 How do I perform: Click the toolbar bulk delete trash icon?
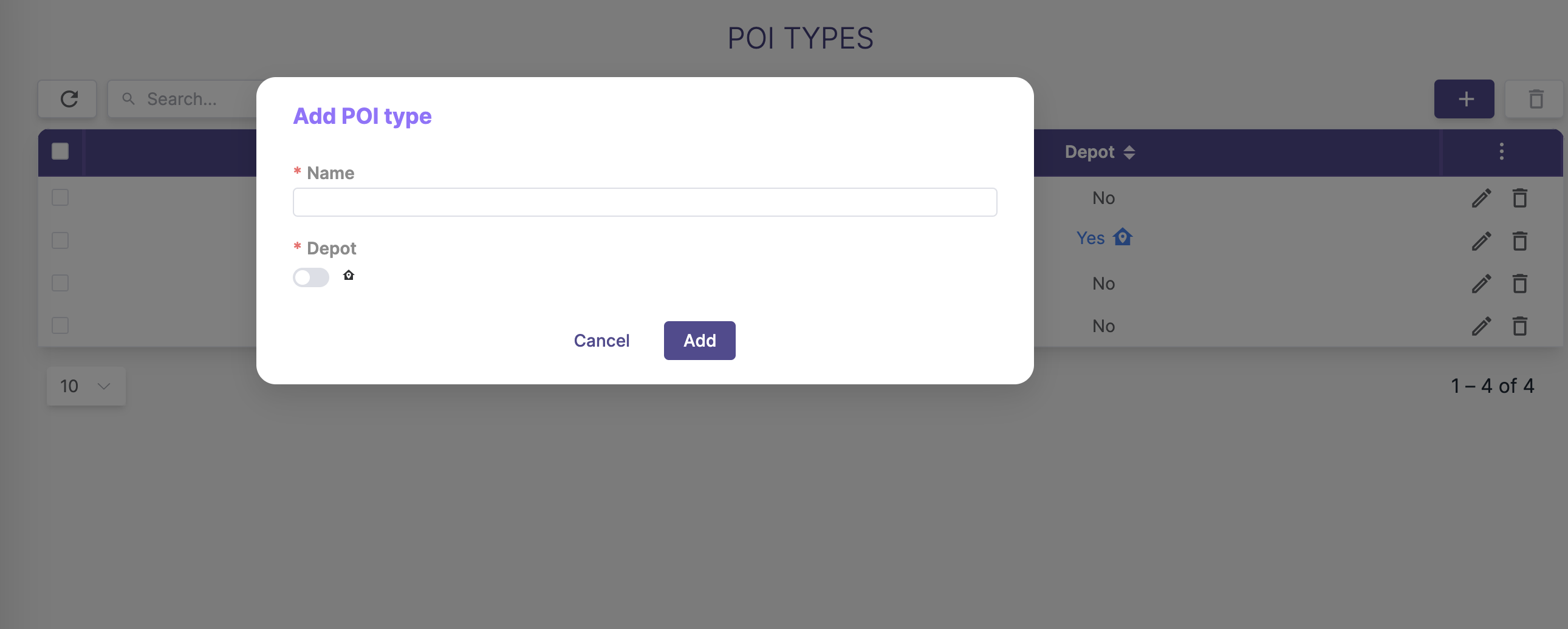point(1536,98)
